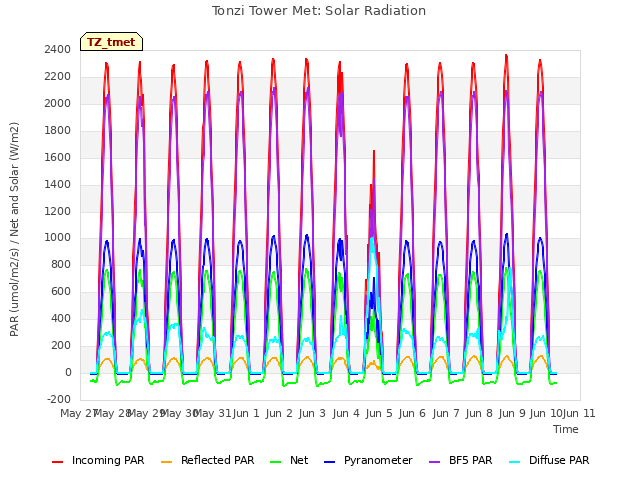Click the BF5 PAR purple legend swatch
Screen dimensions: 640x480
click(435, 462)
